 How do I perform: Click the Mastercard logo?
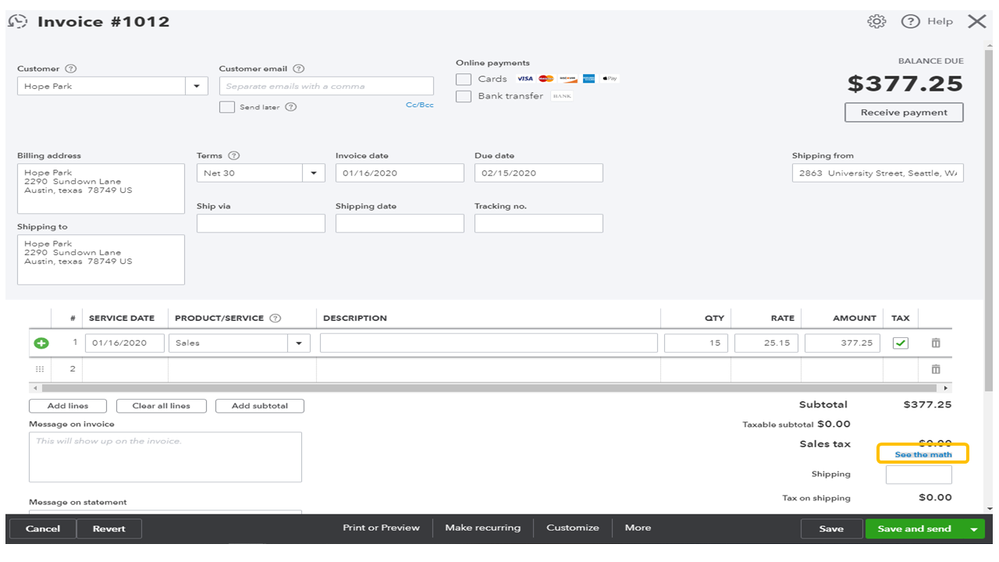coord(546,78)
